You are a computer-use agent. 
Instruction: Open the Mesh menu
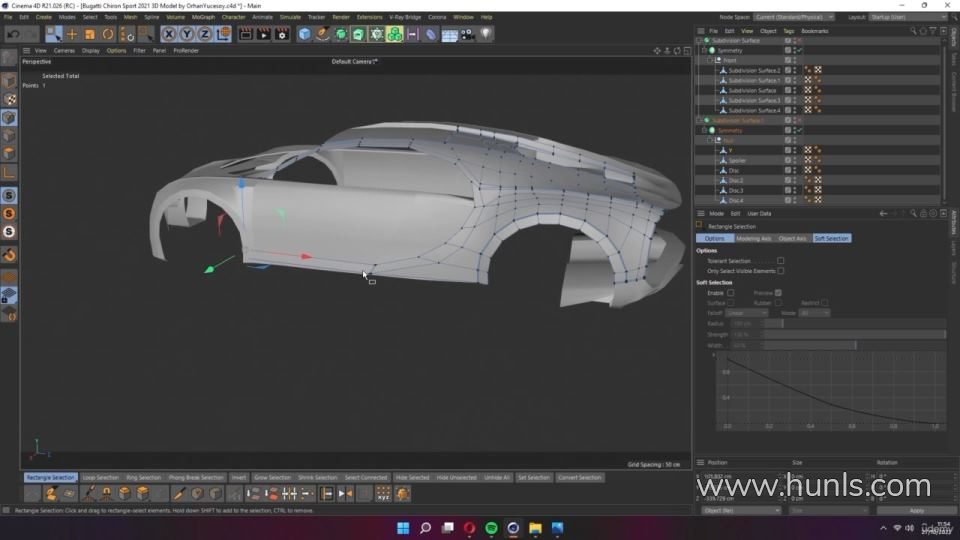pos(130,17)
